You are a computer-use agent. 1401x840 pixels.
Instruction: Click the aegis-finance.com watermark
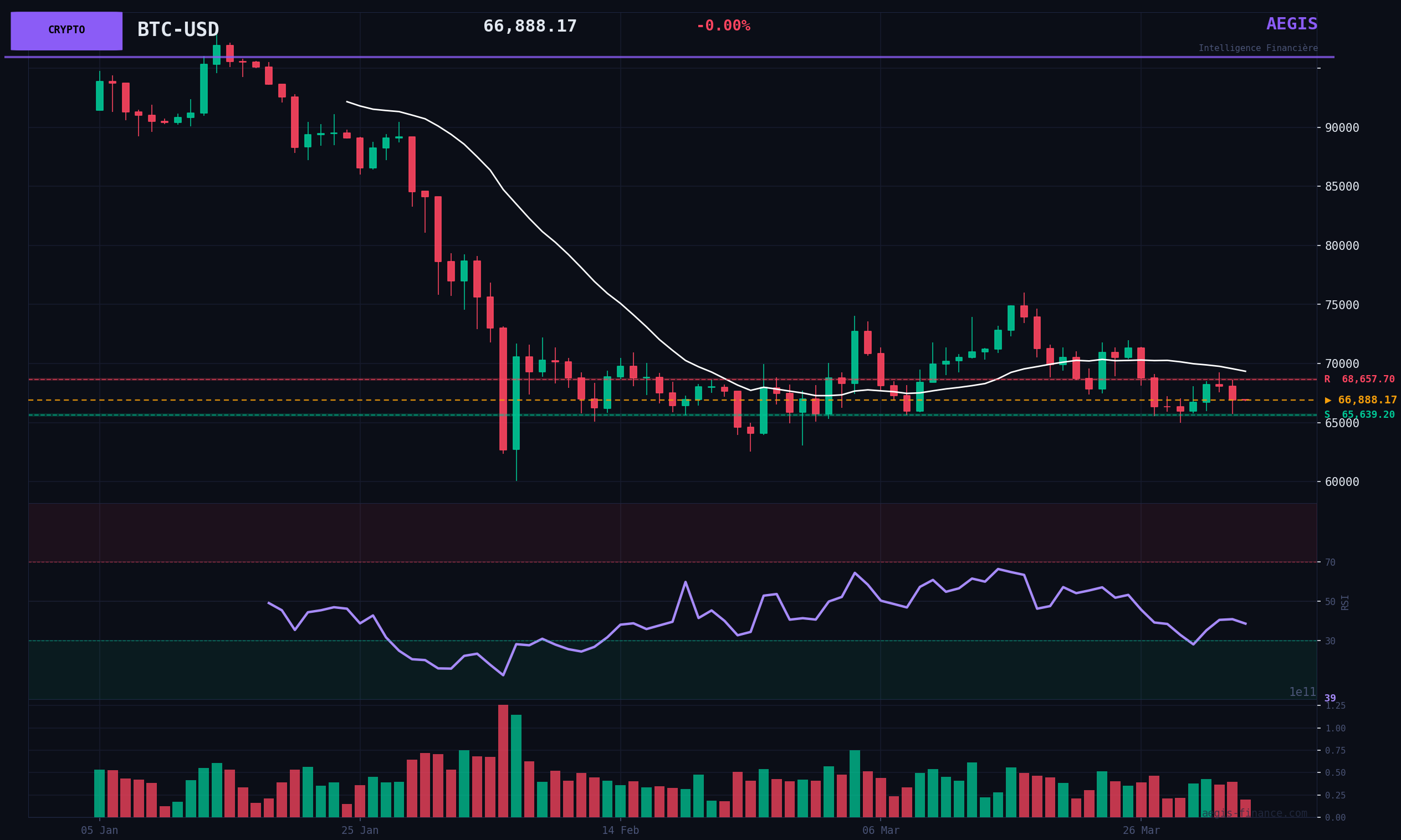1254,813
